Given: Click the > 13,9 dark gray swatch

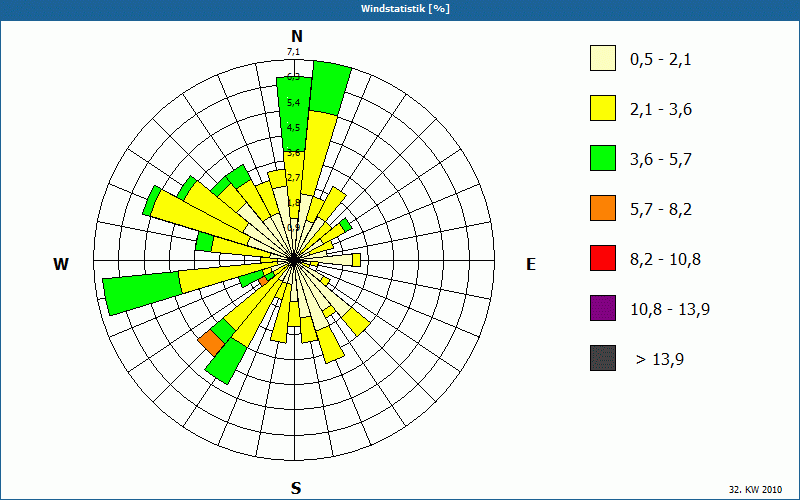Looking at the screenshot, I should (x=603, y=358).
